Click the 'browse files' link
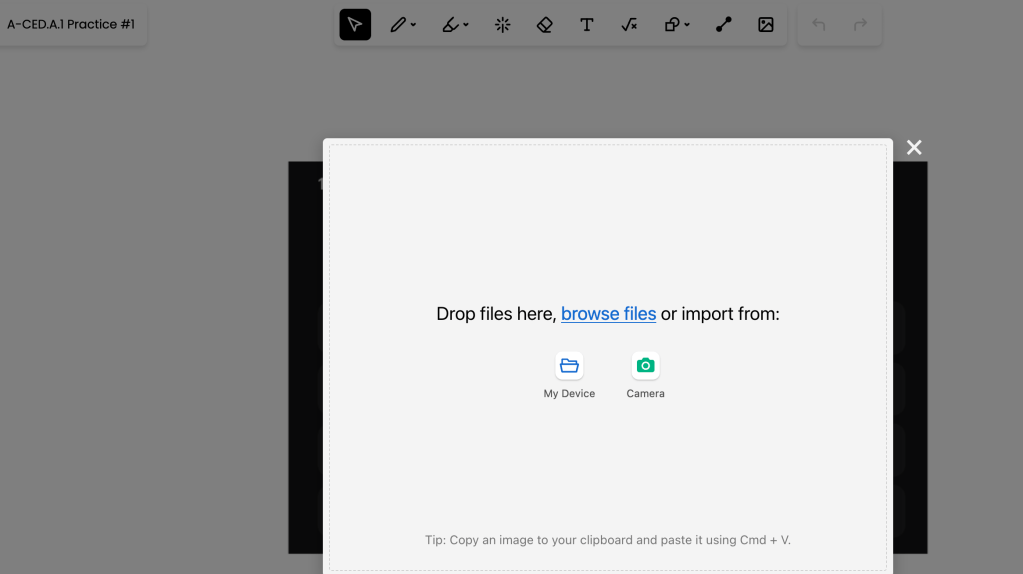The image size is (1023, 574). [608, 314]
